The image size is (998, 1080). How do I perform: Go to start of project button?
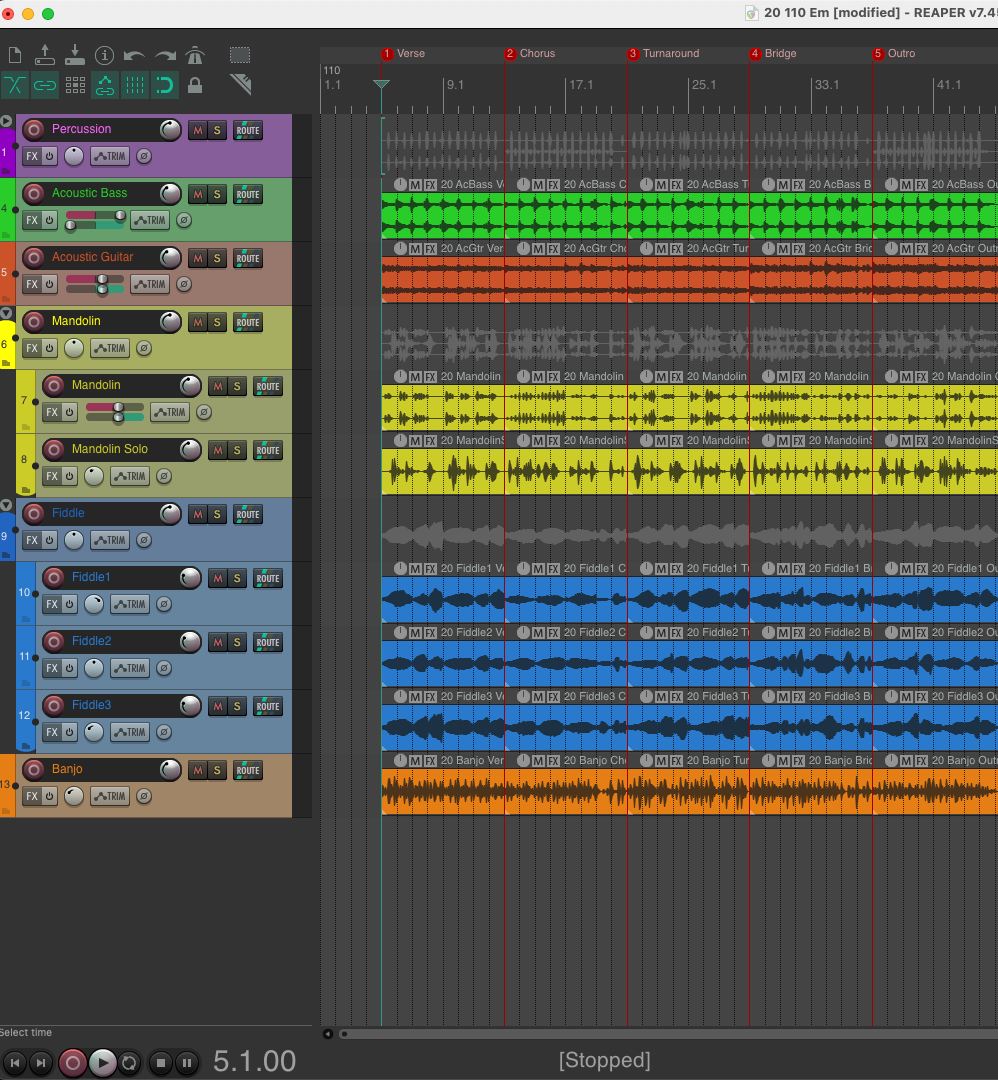pos(14,1063)
